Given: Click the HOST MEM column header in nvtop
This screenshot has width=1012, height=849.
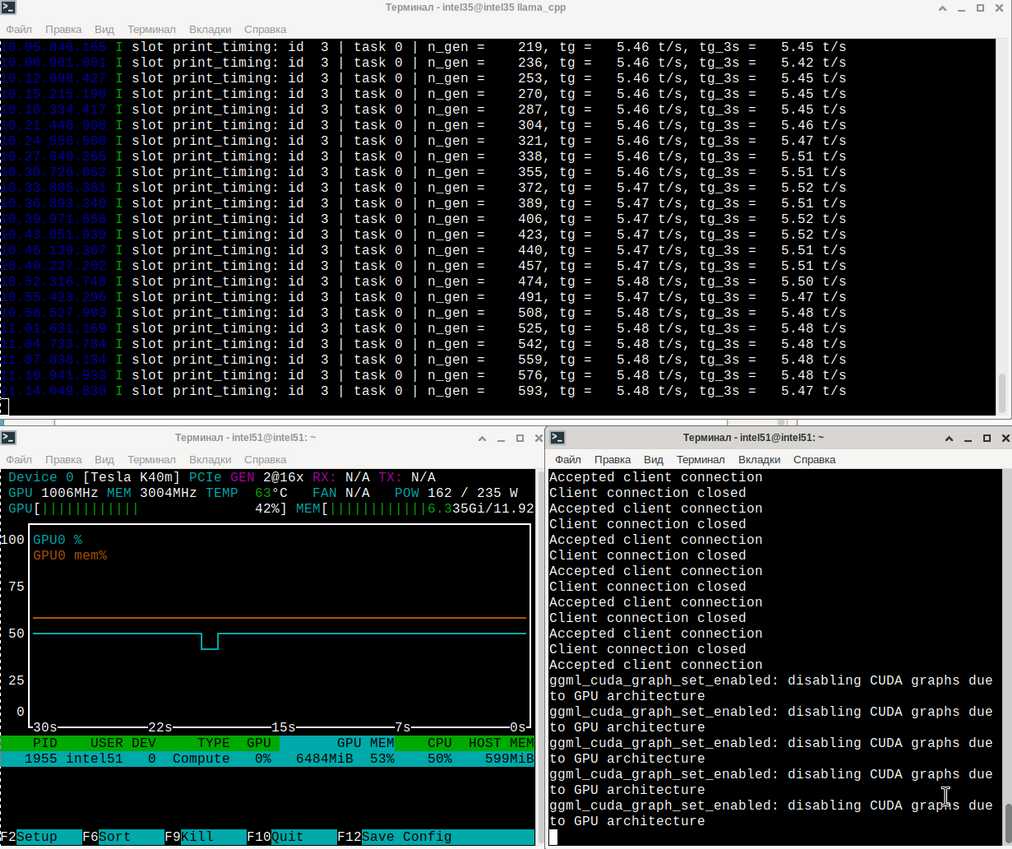Looking at the screenshot, I should 501,743.
